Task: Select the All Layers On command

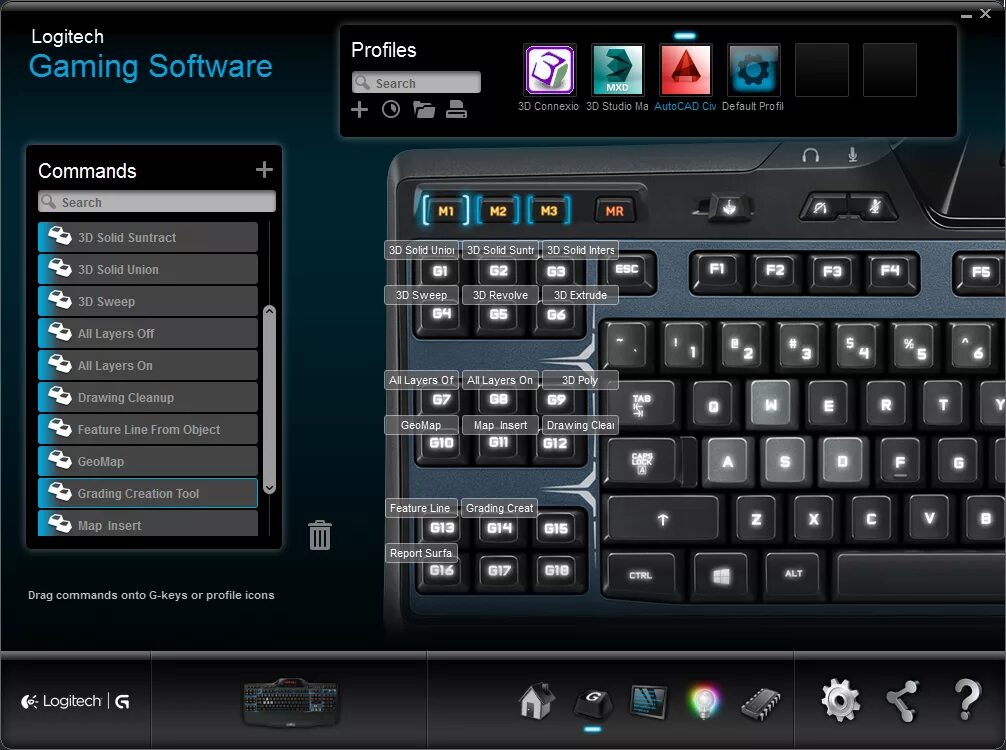Action: [x=148, y=366]
